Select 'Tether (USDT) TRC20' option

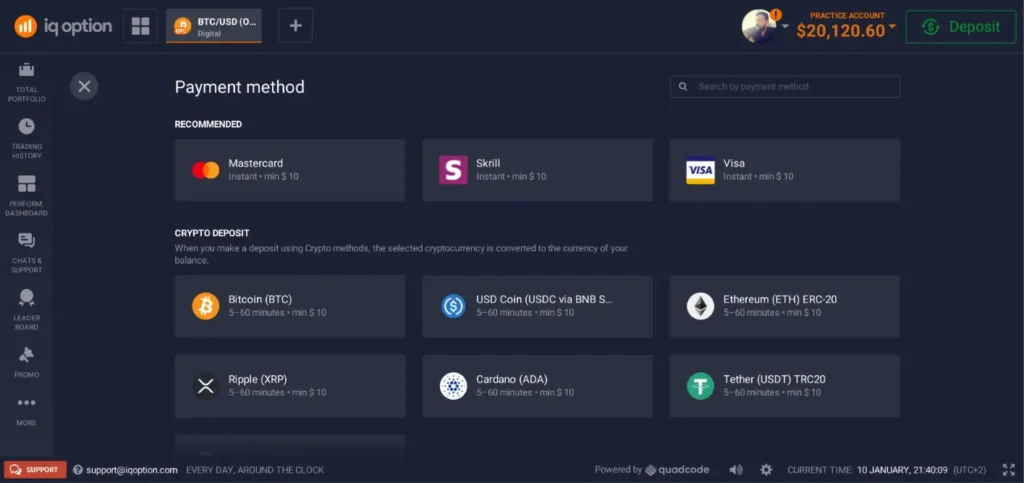tap(785, 386)
